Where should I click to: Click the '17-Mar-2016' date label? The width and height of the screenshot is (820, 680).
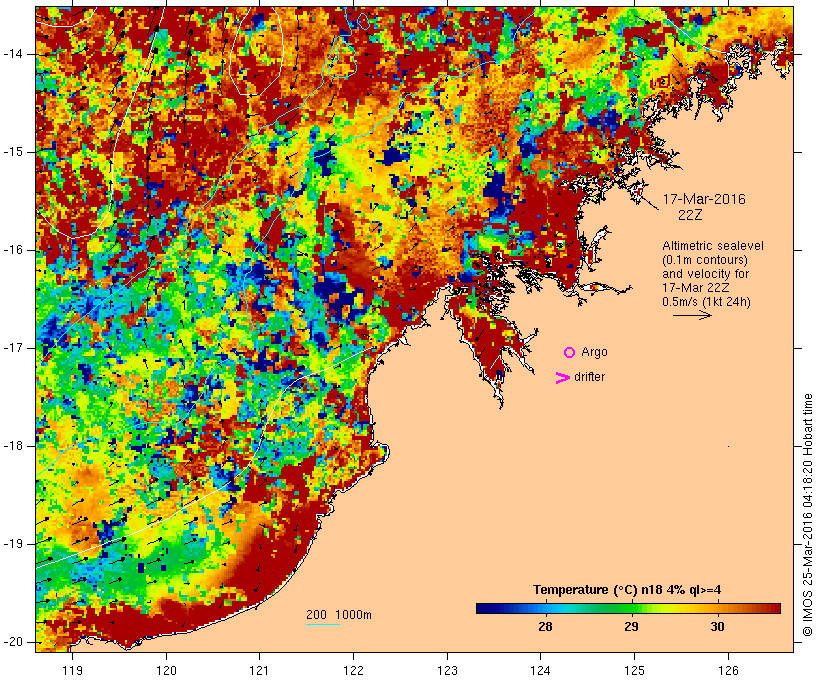click(704, 199)
